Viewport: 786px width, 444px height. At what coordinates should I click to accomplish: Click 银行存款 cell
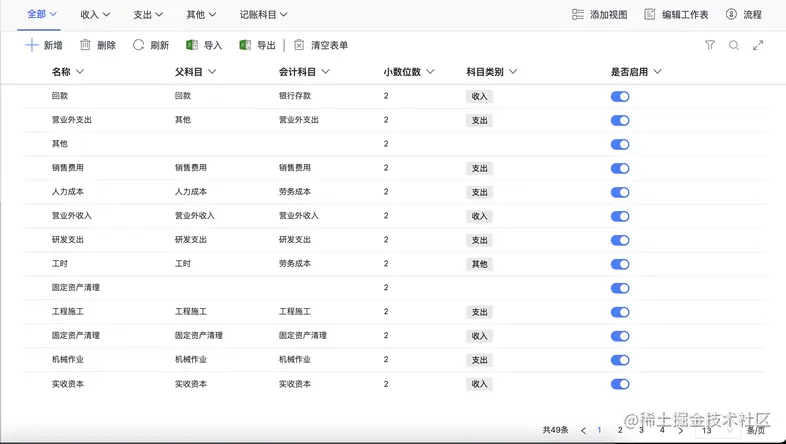[295, 96]
